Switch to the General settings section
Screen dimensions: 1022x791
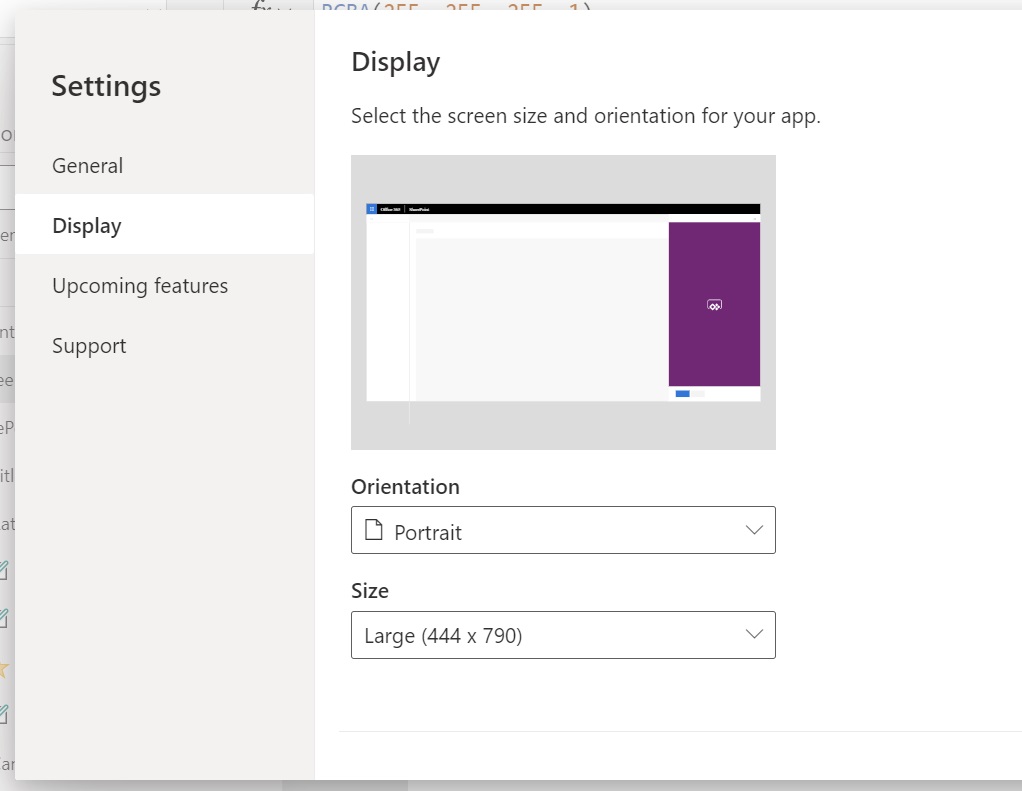(x=87, y=165)
